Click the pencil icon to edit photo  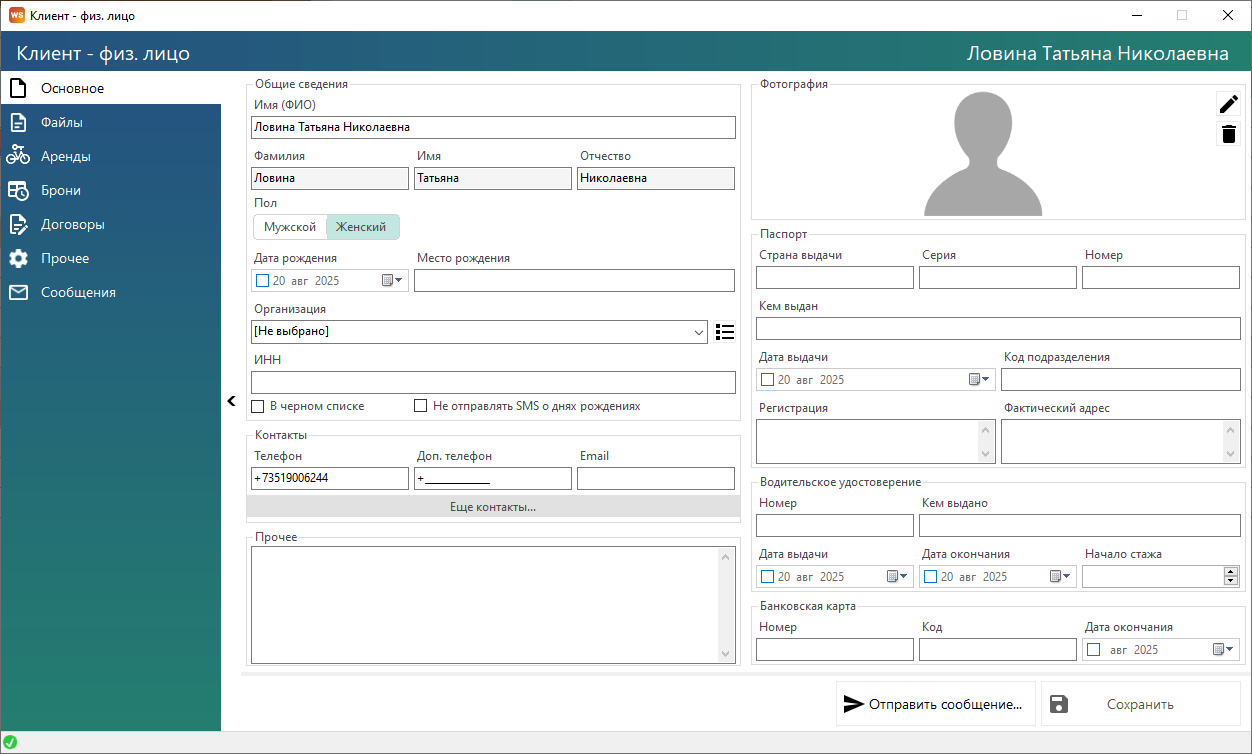[1228, 104]
